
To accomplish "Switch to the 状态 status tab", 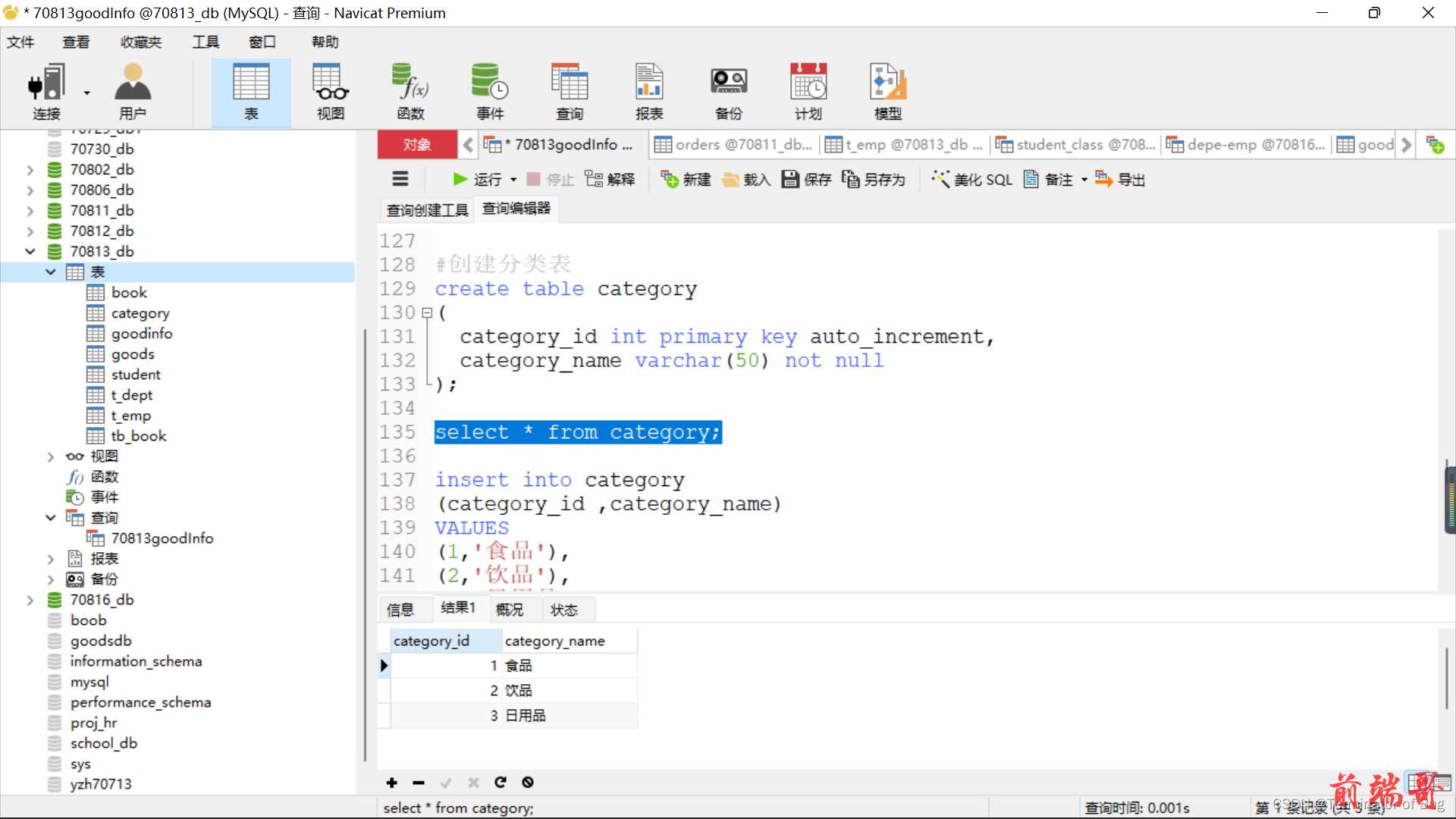I will click(x=564, y=610).
